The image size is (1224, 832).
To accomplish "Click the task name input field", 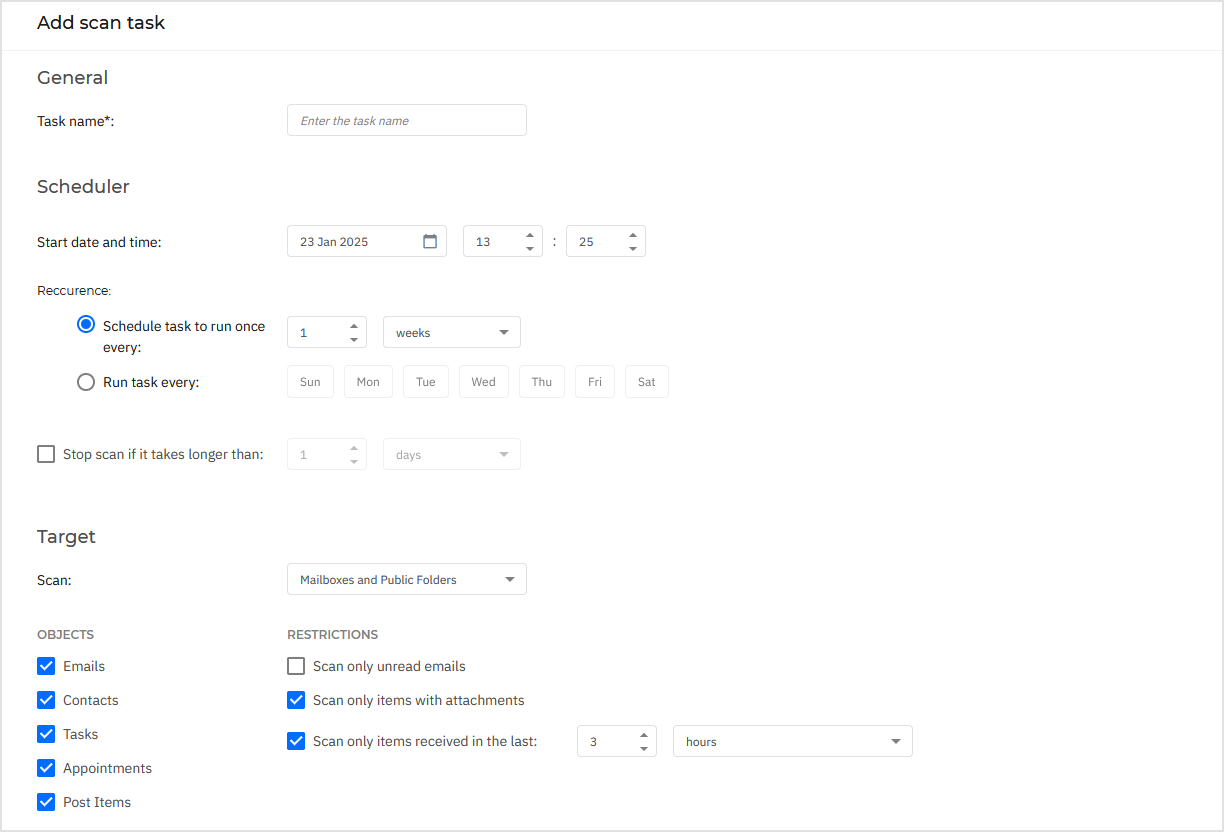I will 406,120.
